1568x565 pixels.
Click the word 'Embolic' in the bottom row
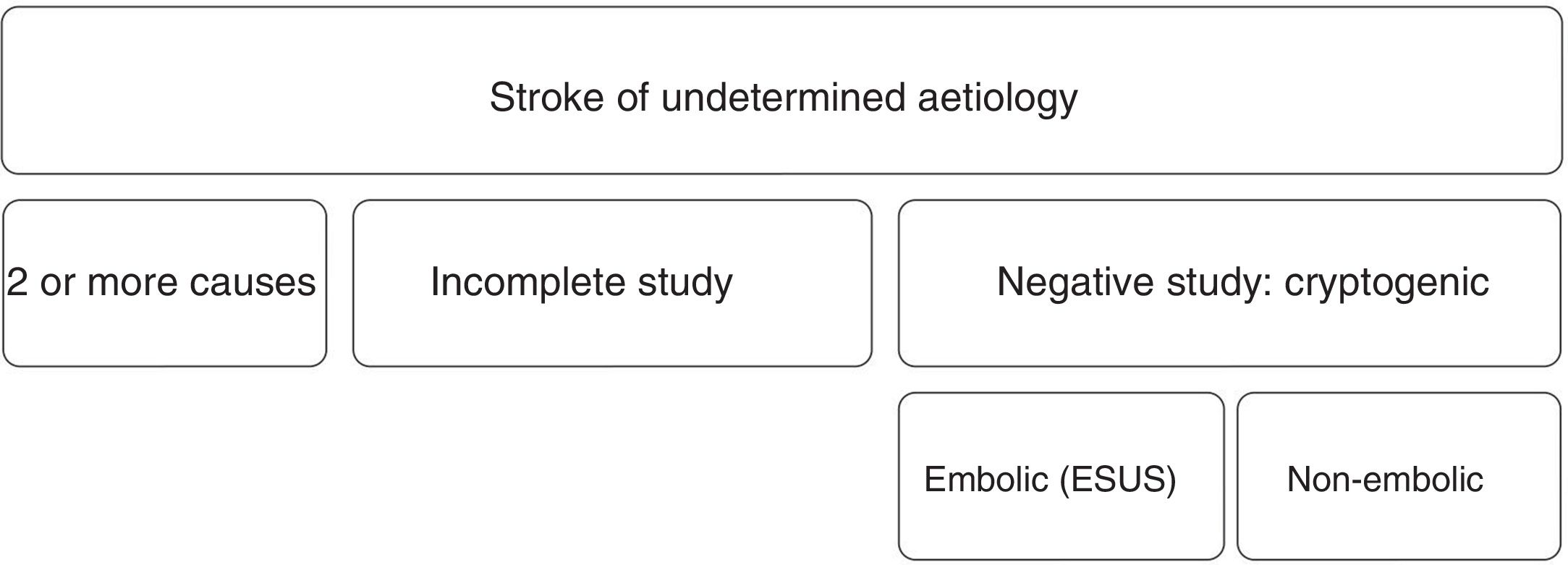point(986,479)
